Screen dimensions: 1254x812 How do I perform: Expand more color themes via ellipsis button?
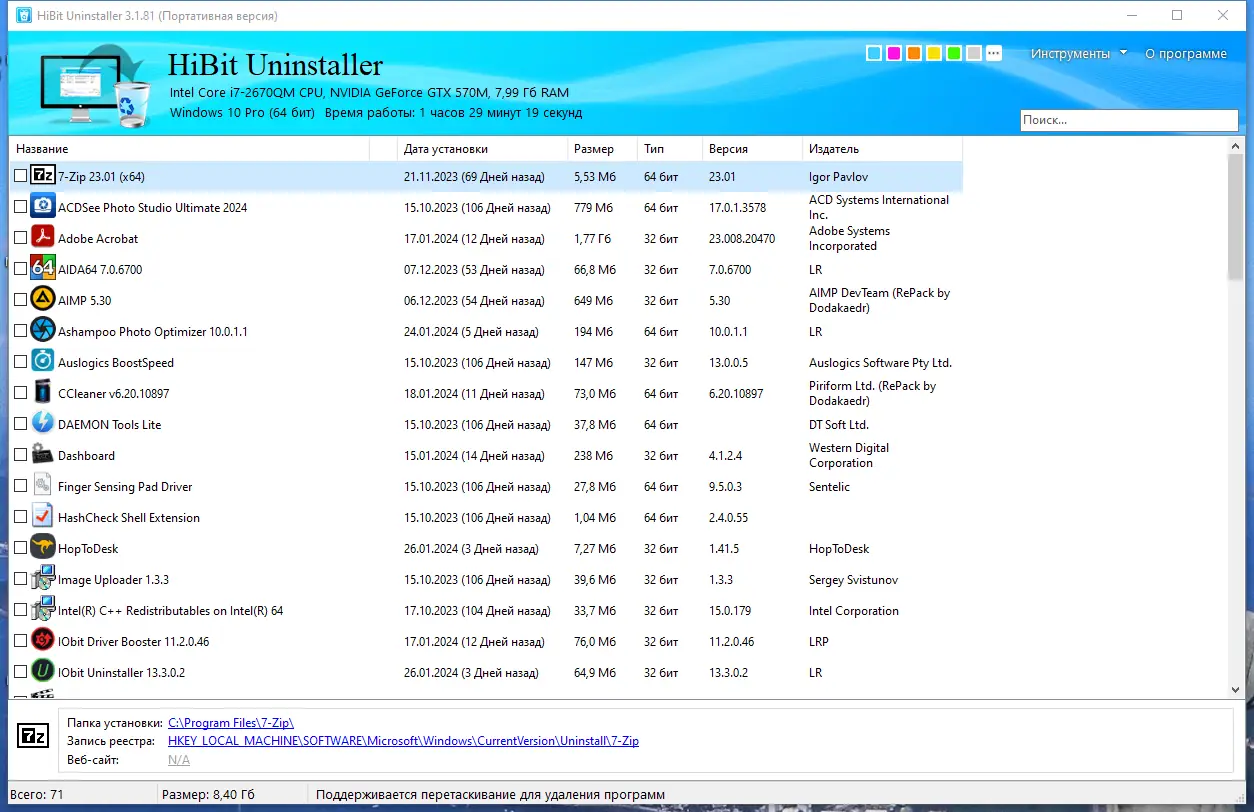pyautogui.click(x=993, y=54)
